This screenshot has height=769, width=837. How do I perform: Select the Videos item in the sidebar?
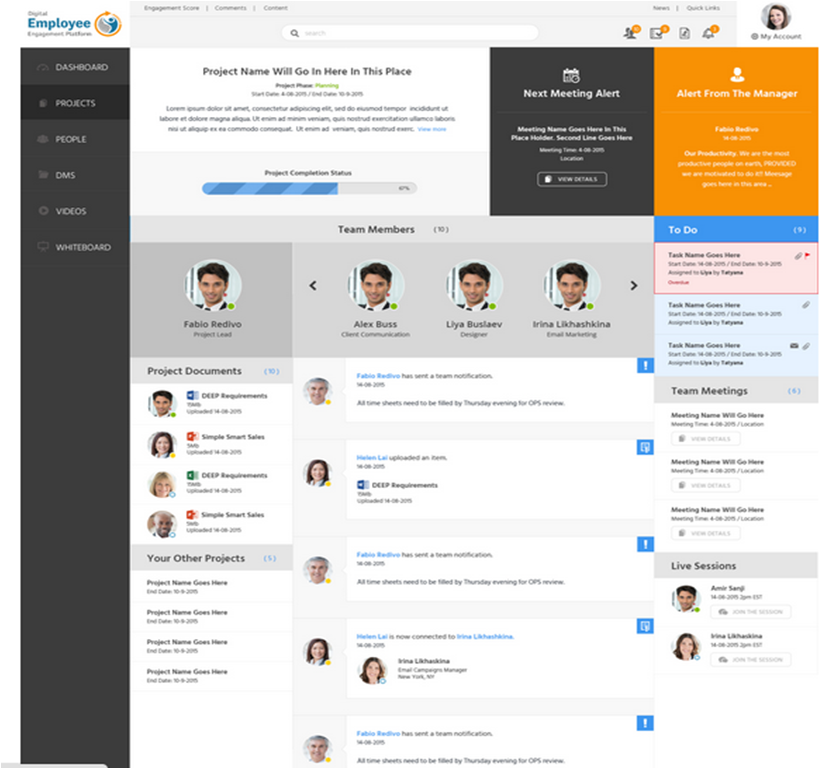click(70, 211)
